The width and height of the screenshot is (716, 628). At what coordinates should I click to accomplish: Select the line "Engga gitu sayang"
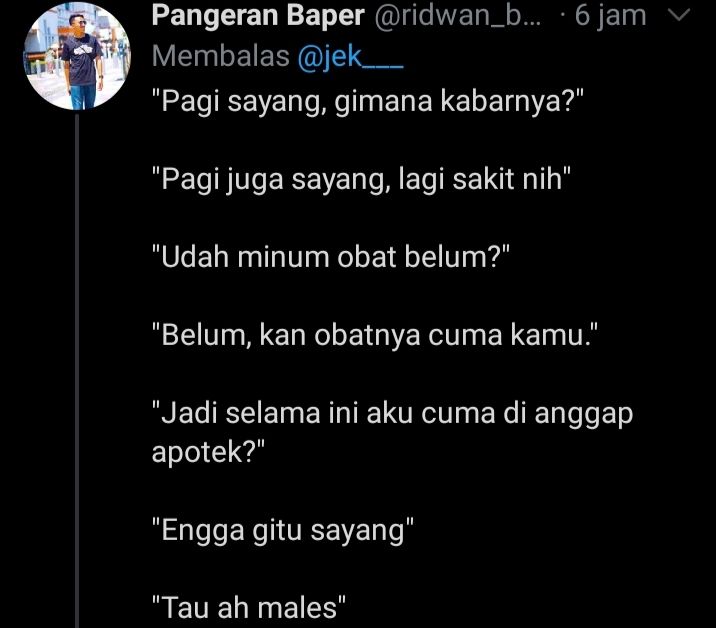click(283, 531)
